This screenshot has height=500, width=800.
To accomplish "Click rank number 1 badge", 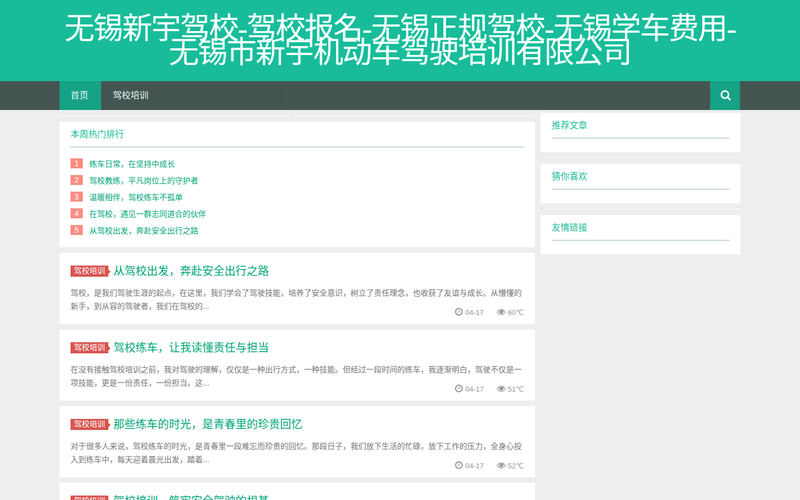I will coord(77,163).
